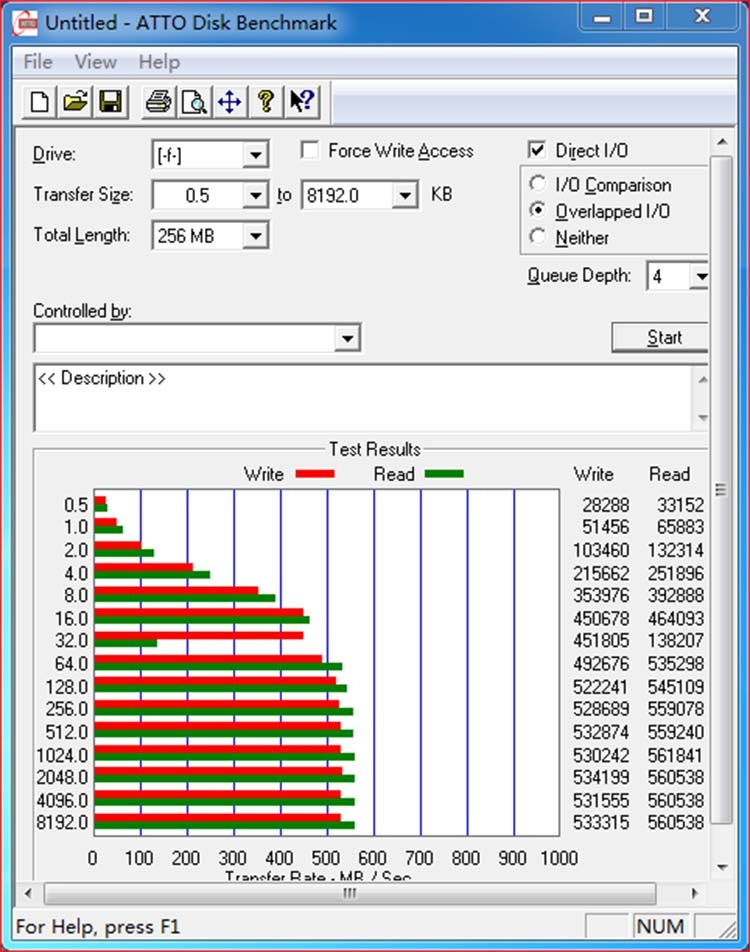Expand the Queue Depth dropdown

point(700,276)
